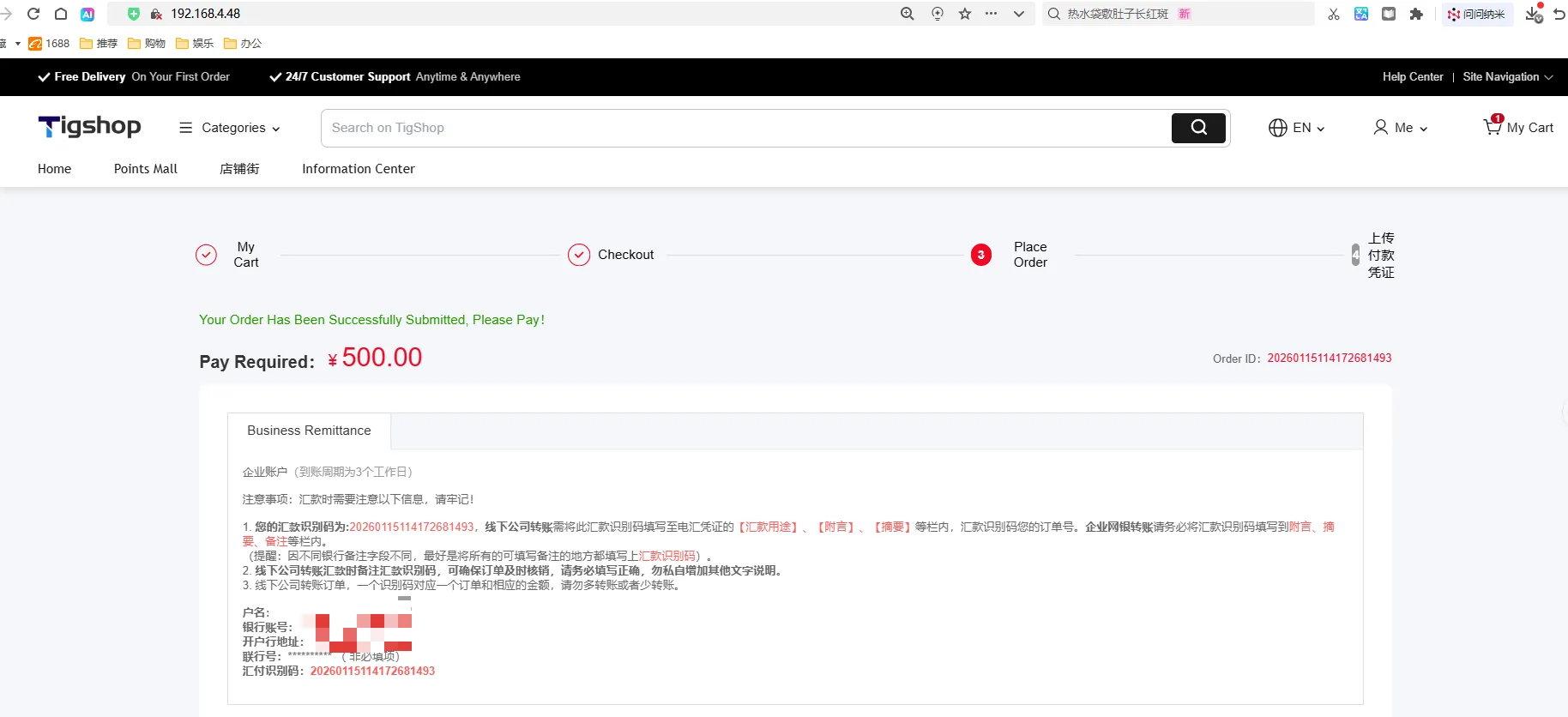Open the My Cart shopping cart icon

pyautogui.click(x=1493, y=127)
